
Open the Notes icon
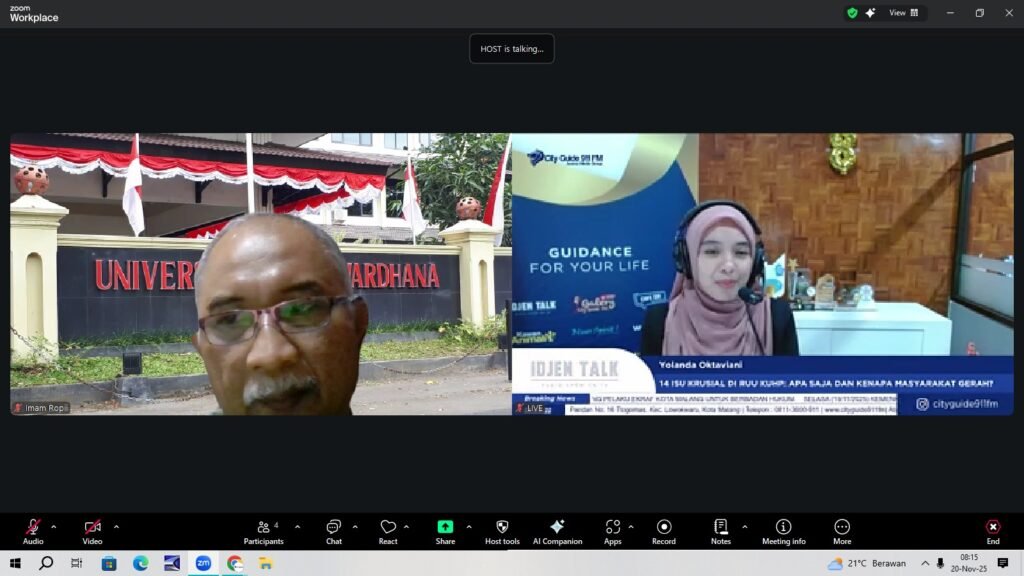721,528
